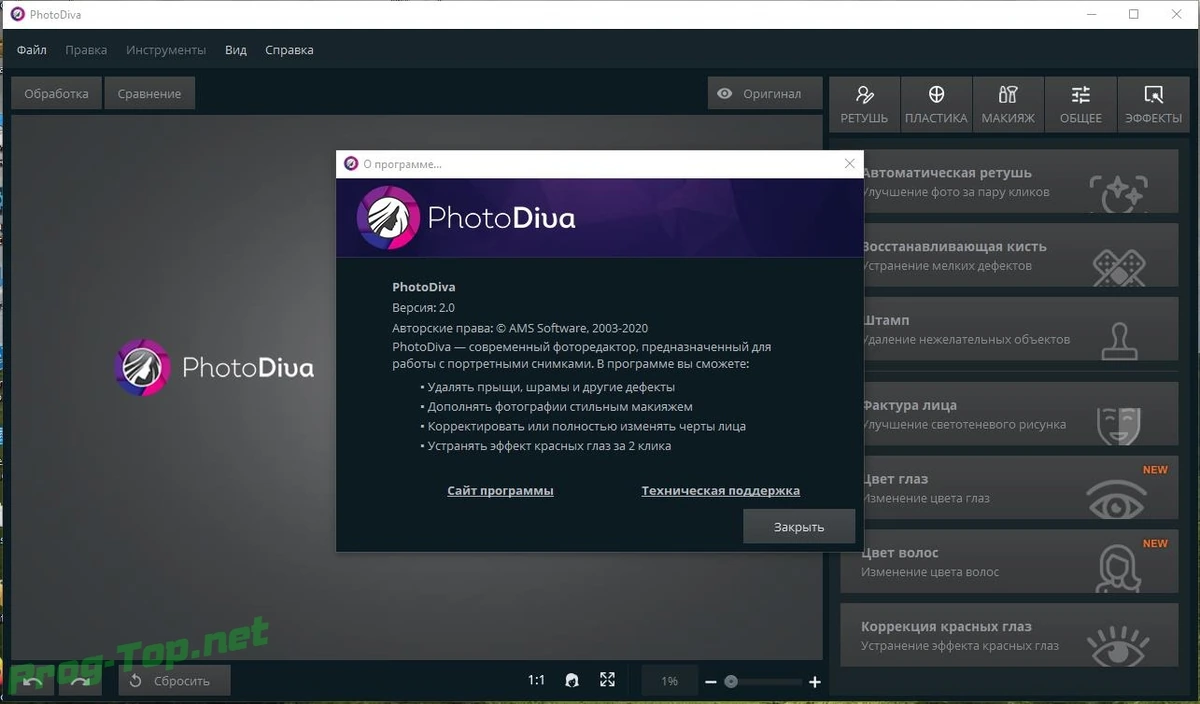The image size is (1200, 704).
Task: Click the face-fit view icon
Action: pos(571,681)
